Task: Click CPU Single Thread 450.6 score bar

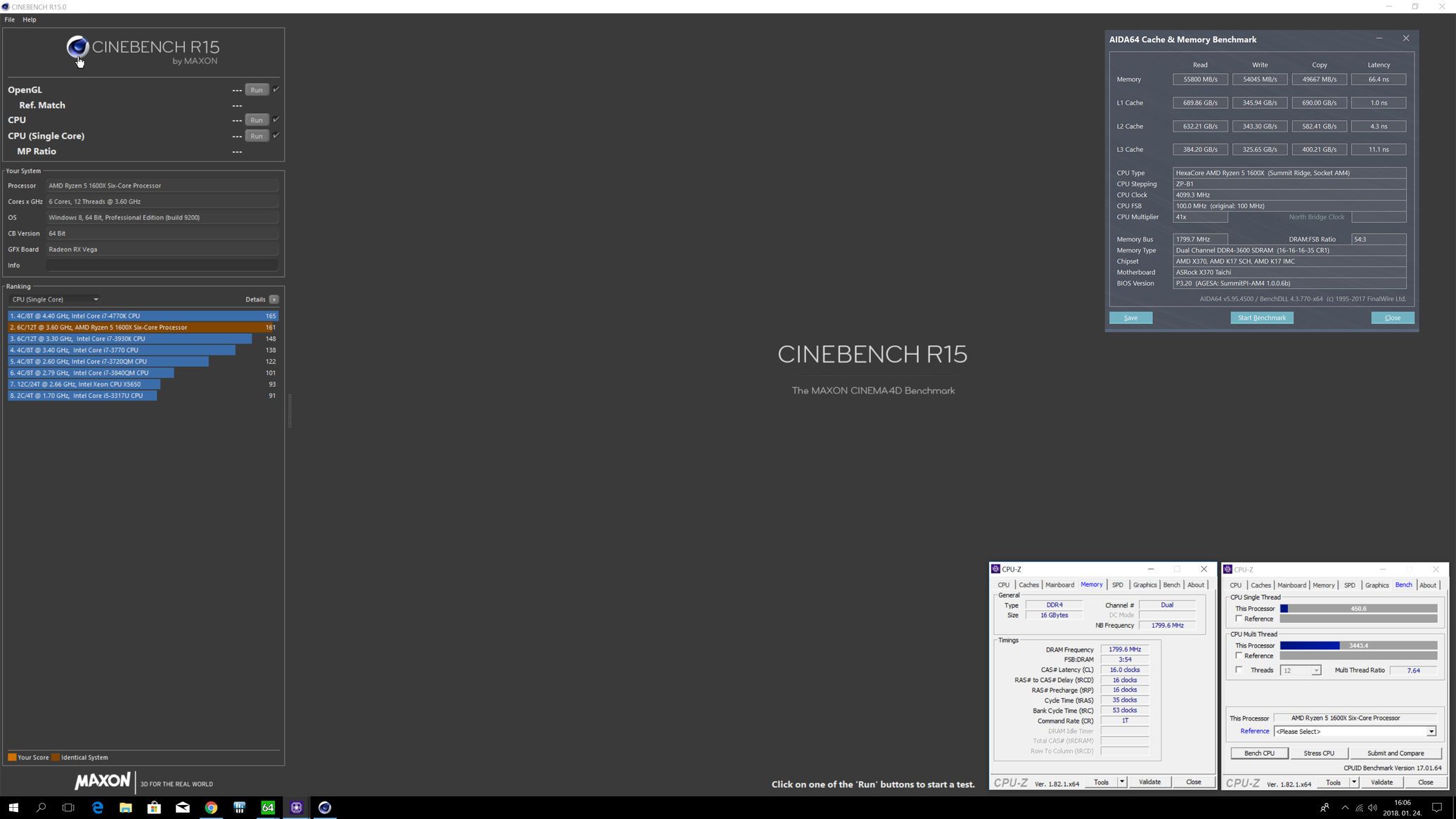Action: [1358, 609]
